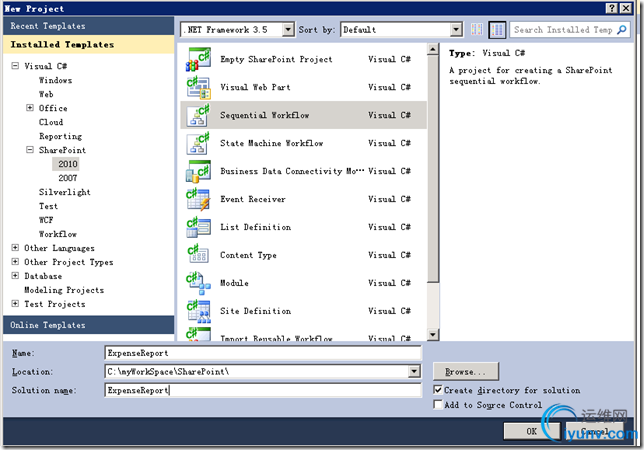Image resolution: width=644 pixels, height=450 pixels.
Task: Choose the Business Data Connectivity Model icon
Action: point(198,171)
